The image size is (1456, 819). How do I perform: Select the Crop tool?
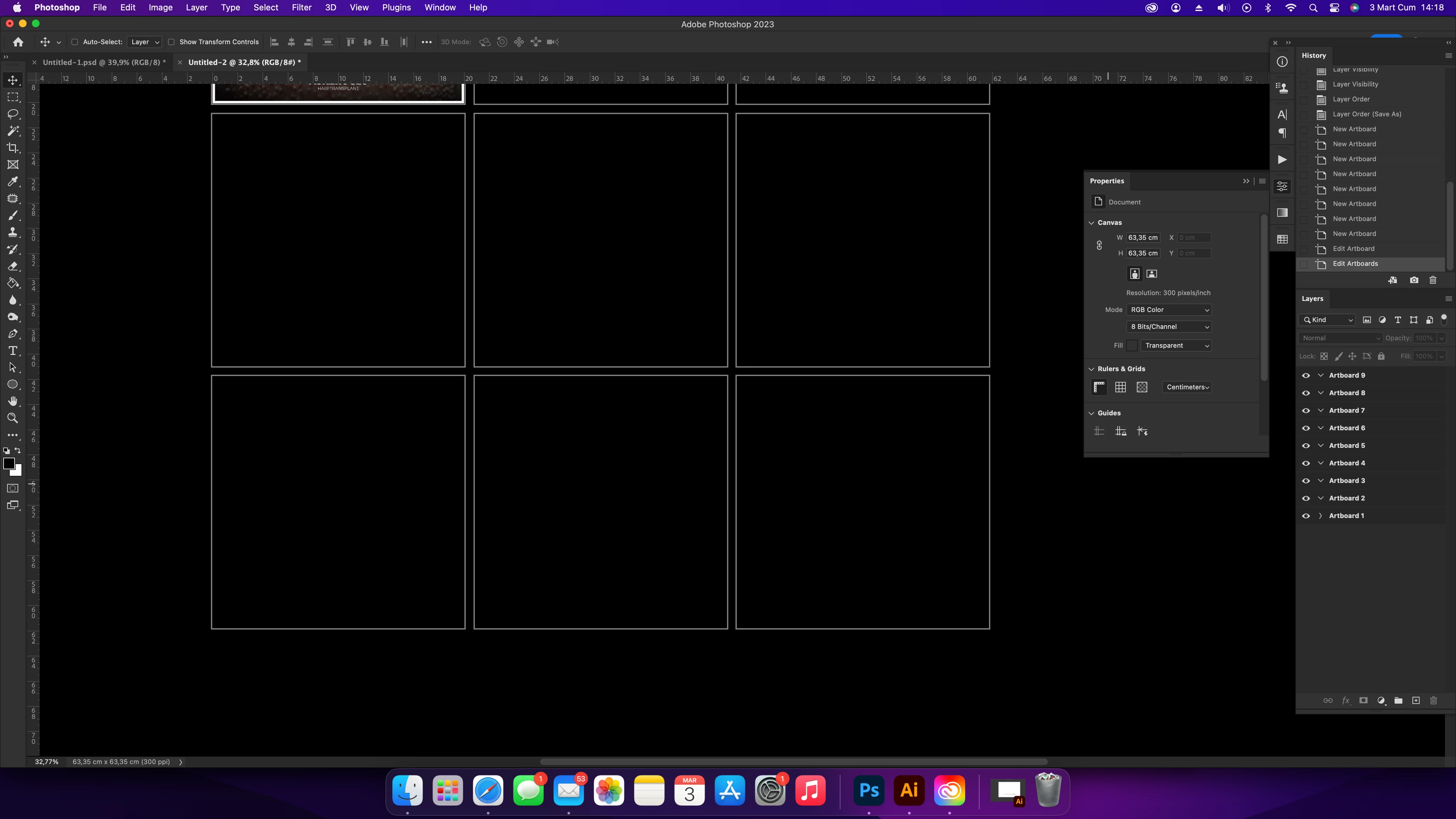tap(12, 148)
